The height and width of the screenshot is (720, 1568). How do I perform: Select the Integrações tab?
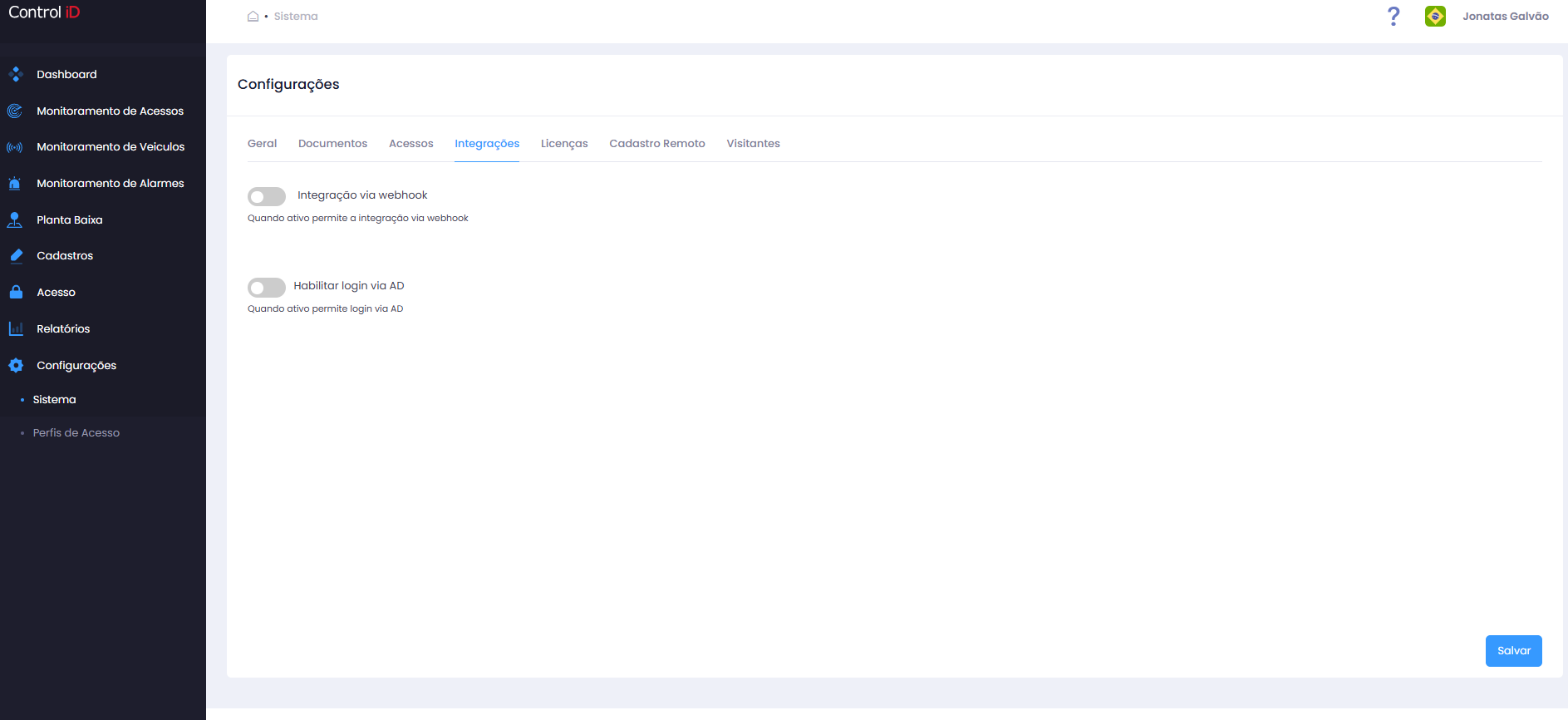pyautogui.click(x=487, y=144)
